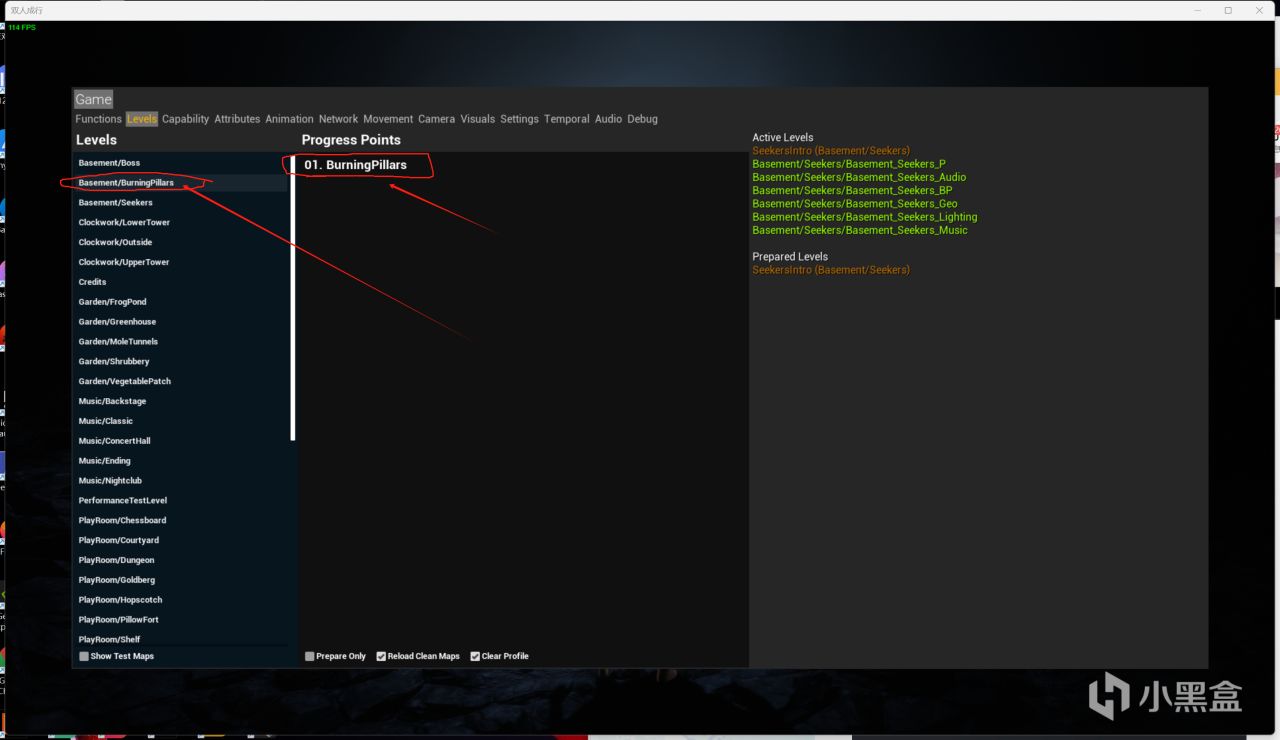The image size is (1280, 740).
Task: Click the Levels list scrollbar
Action: click(293, 297)
